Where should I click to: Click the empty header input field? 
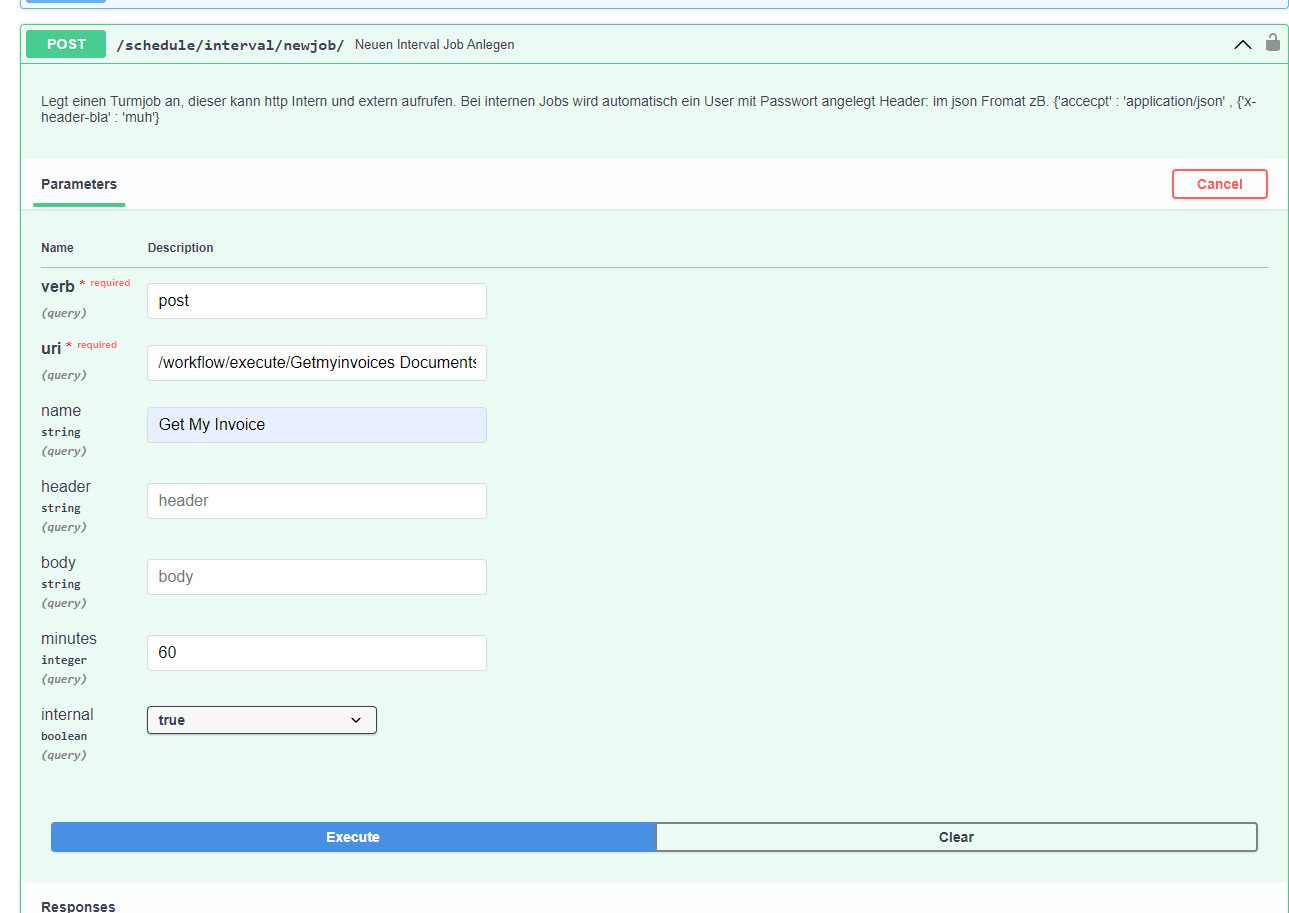[317, 501]
